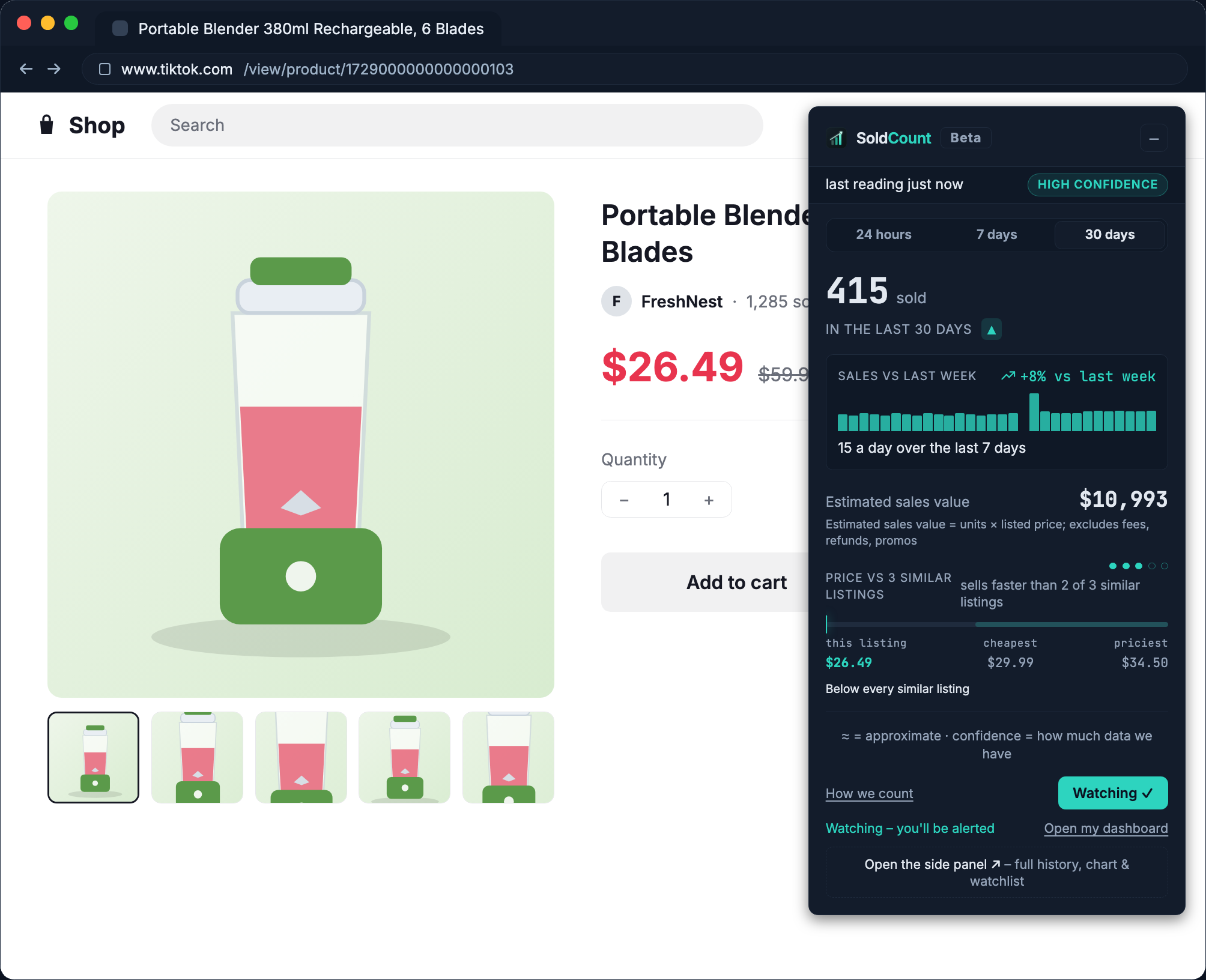Select the 30 days tab
1206x980 pixels.
tap(1109, 235)
